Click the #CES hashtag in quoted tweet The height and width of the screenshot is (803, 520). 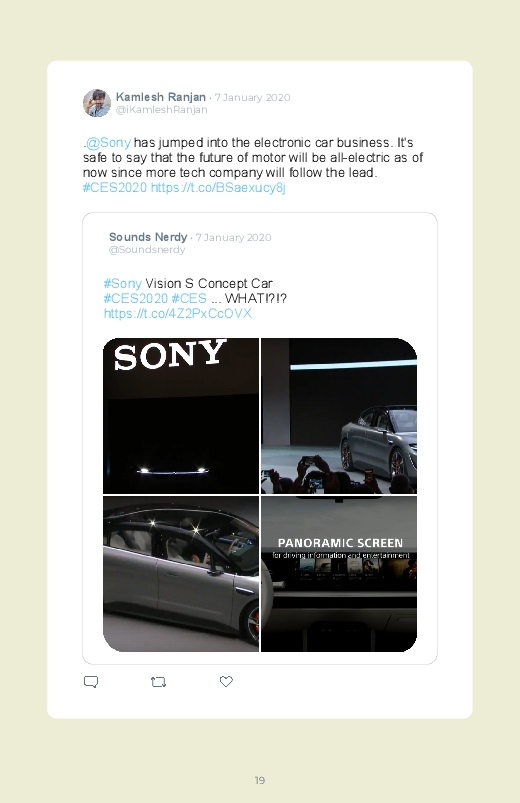(189, 298)
